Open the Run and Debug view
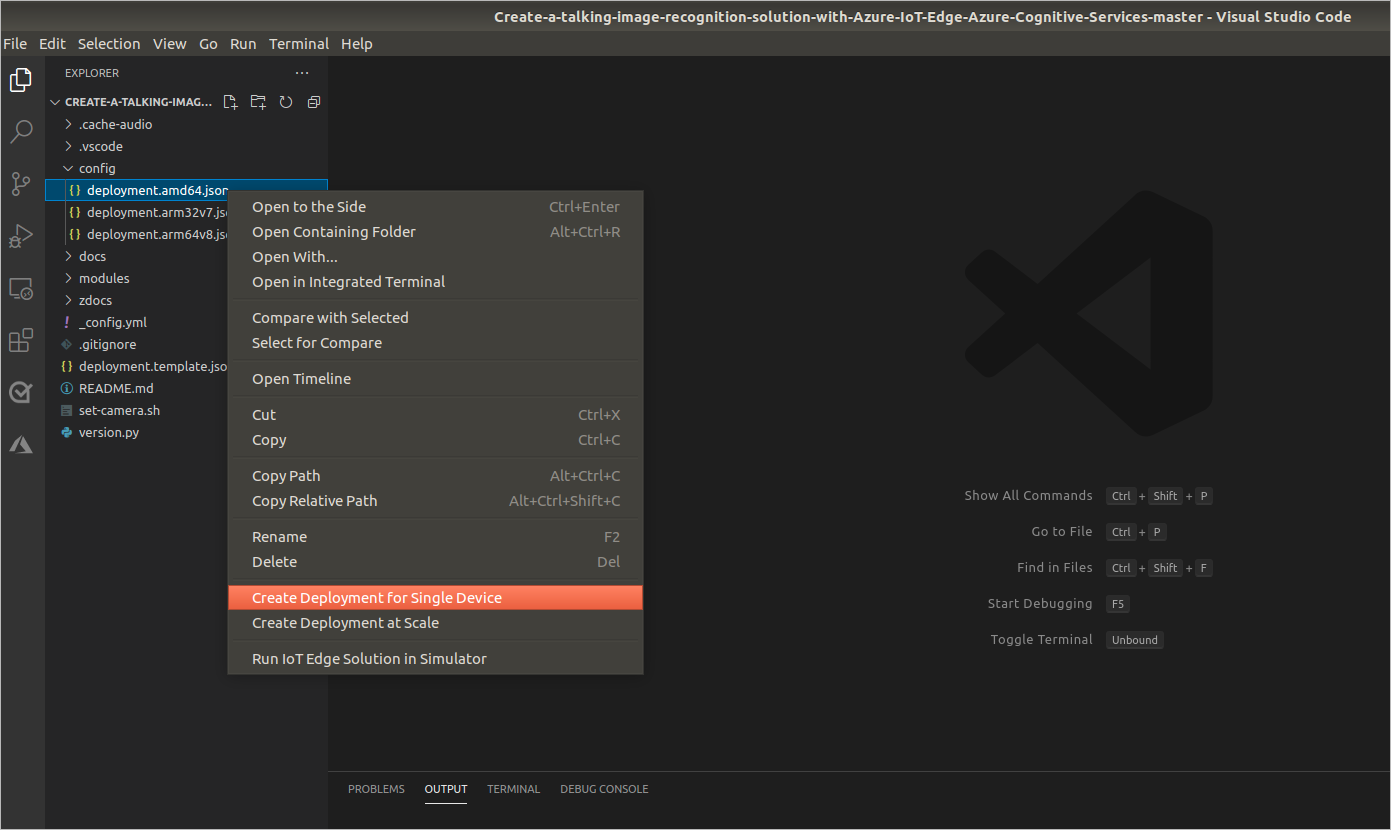 coord(21,236)
